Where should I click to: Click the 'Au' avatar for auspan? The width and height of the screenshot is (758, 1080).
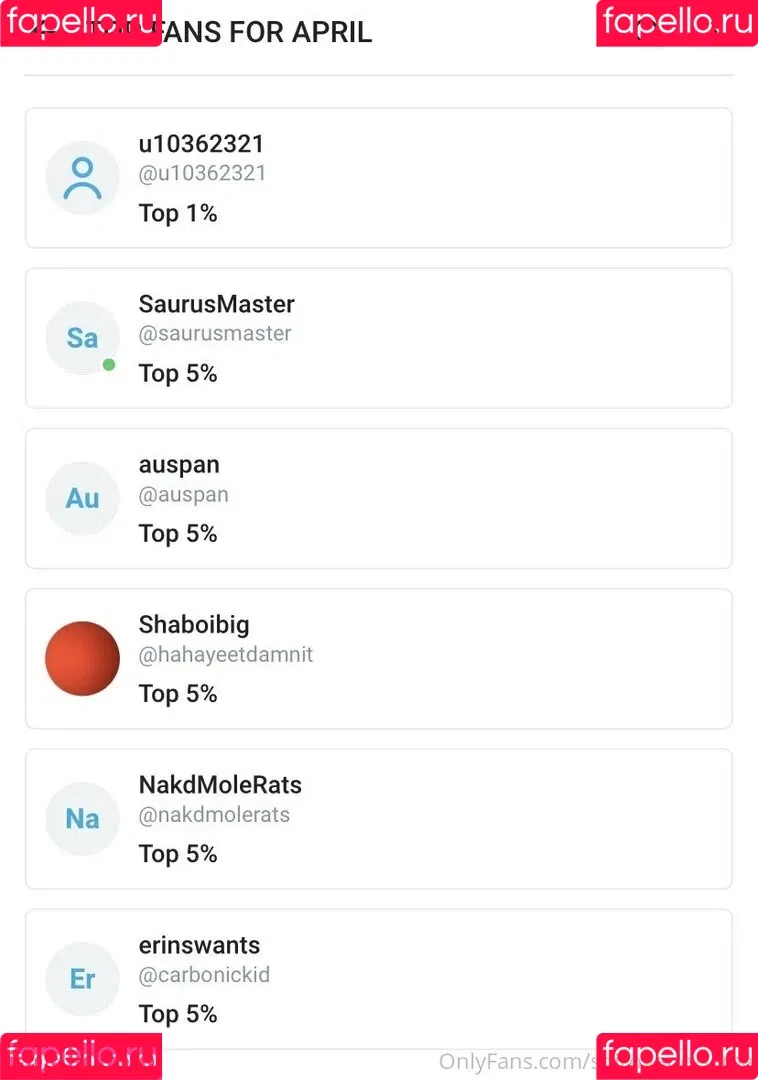(x=82, y=498)
